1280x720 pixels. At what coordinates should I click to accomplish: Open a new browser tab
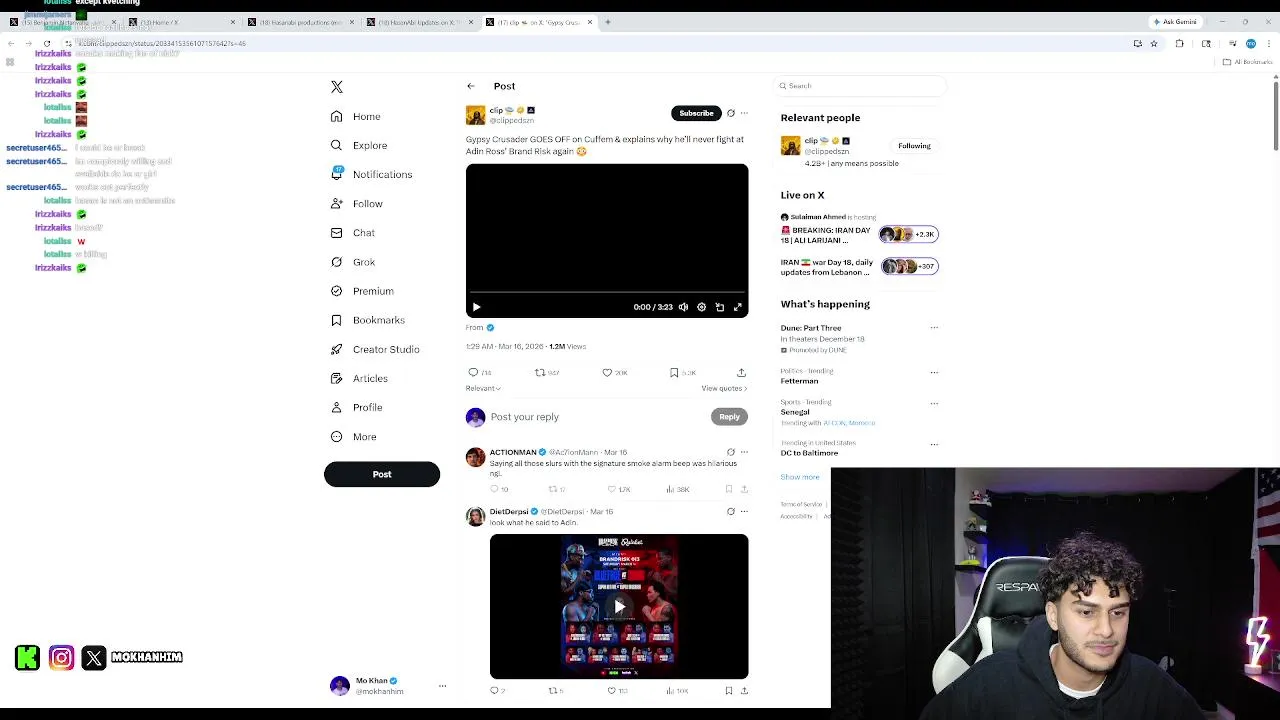[x=608, y=22]
